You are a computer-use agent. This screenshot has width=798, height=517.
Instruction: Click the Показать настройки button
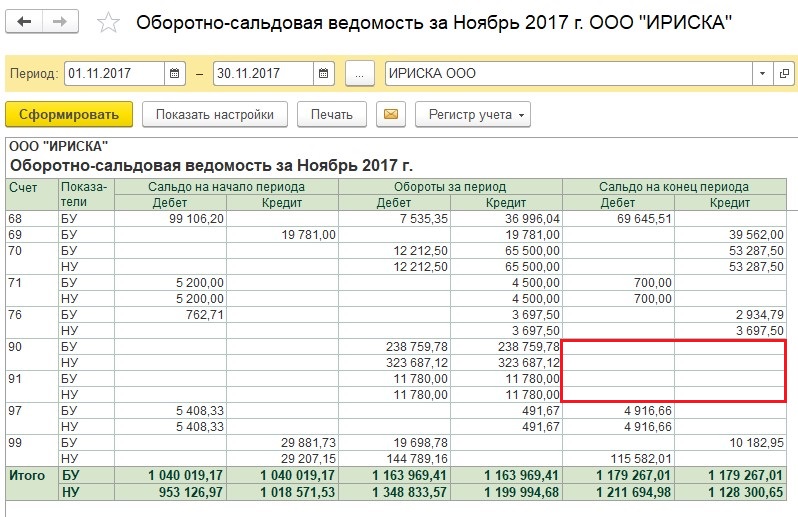pyautogui.click(x=215, y=114)
